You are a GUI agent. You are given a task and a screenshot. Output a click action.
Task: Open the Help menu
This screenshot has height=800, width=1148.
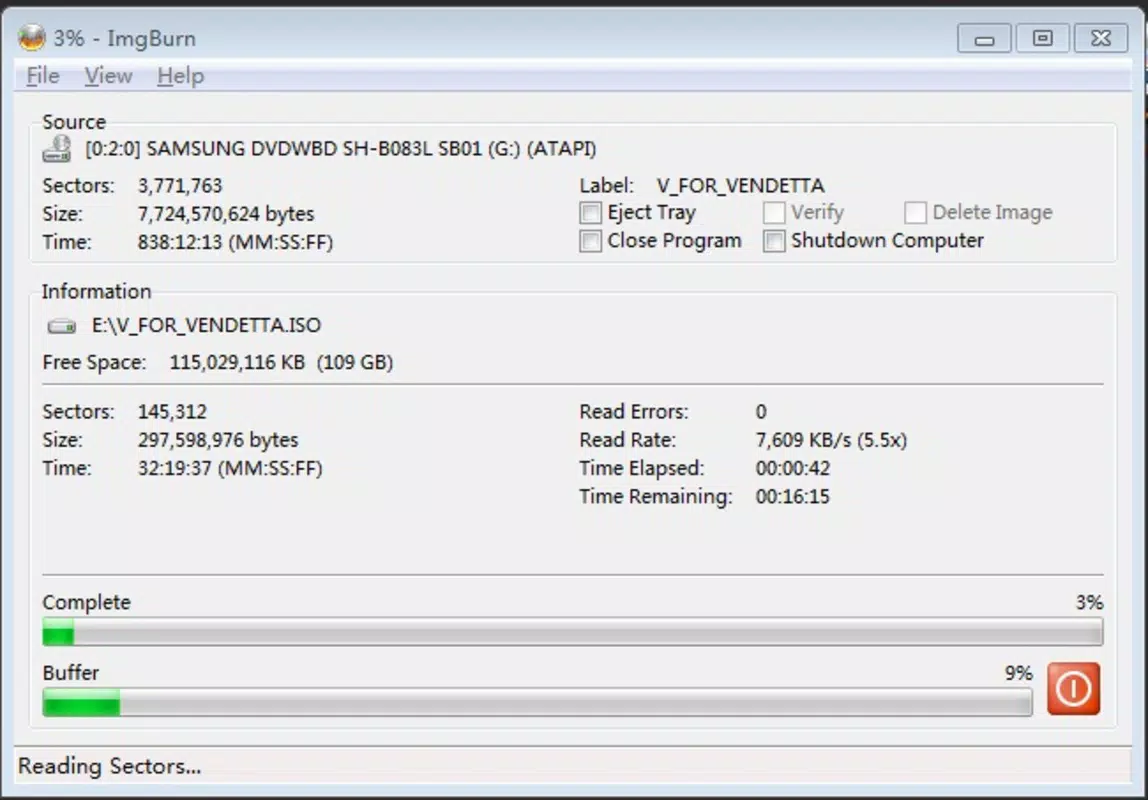click(x=180, y=75)
